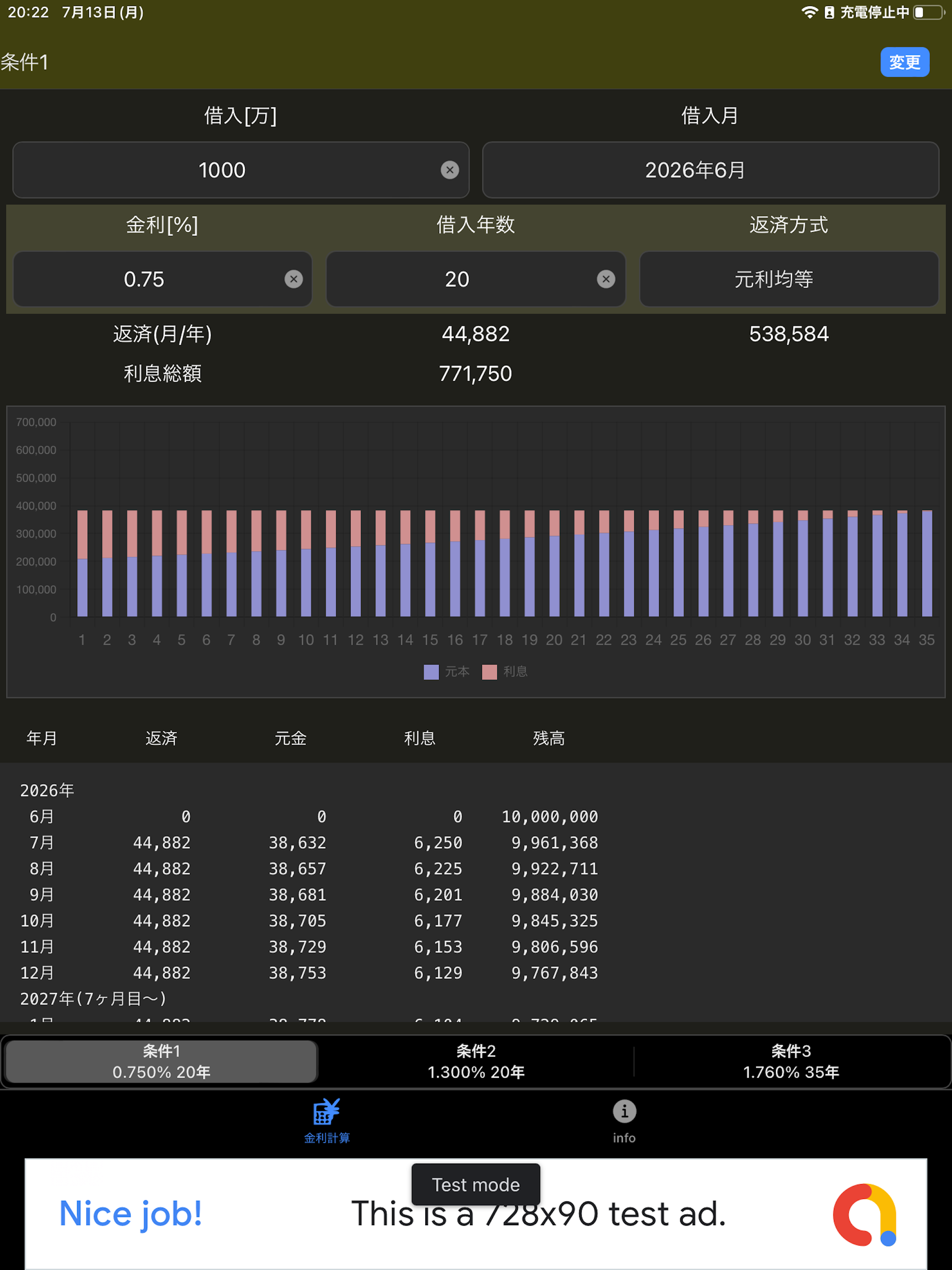Tap interest 6,153 in 11月 row
The image size is (952, 1270).
click(439, 947)
